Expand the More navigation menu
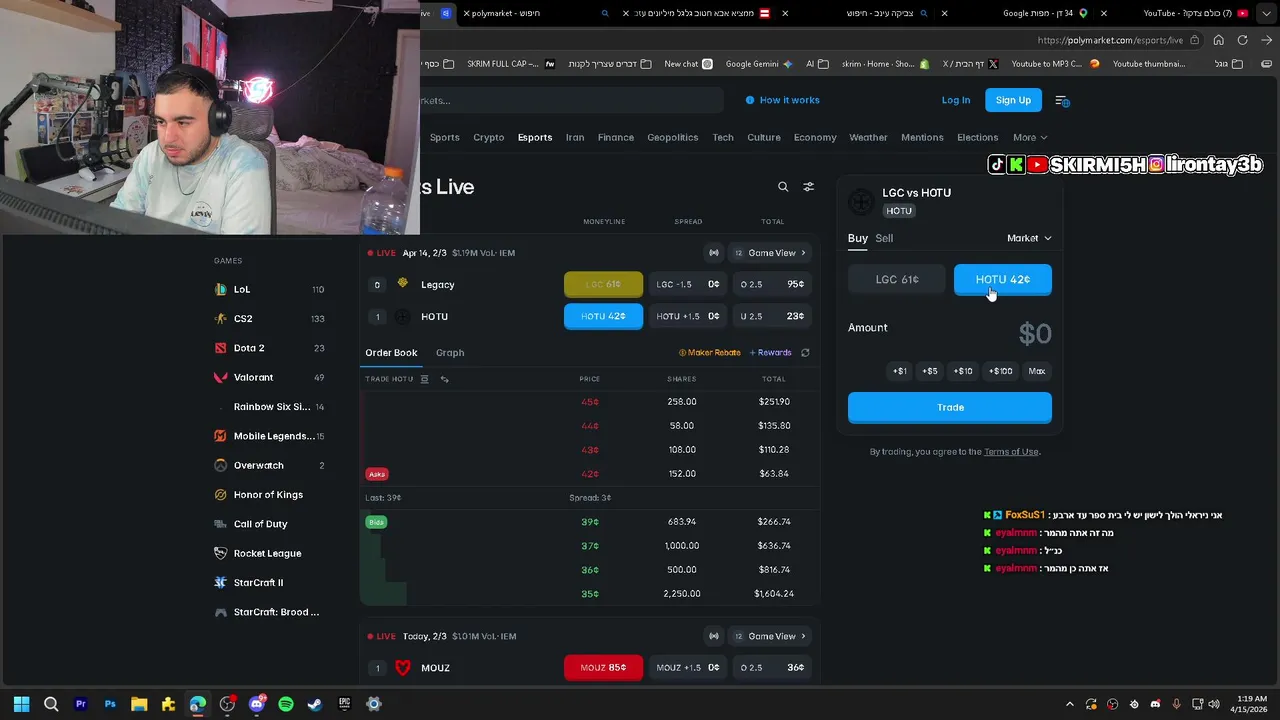Viewport: 1280px width, 720px height. point(1030,137)
